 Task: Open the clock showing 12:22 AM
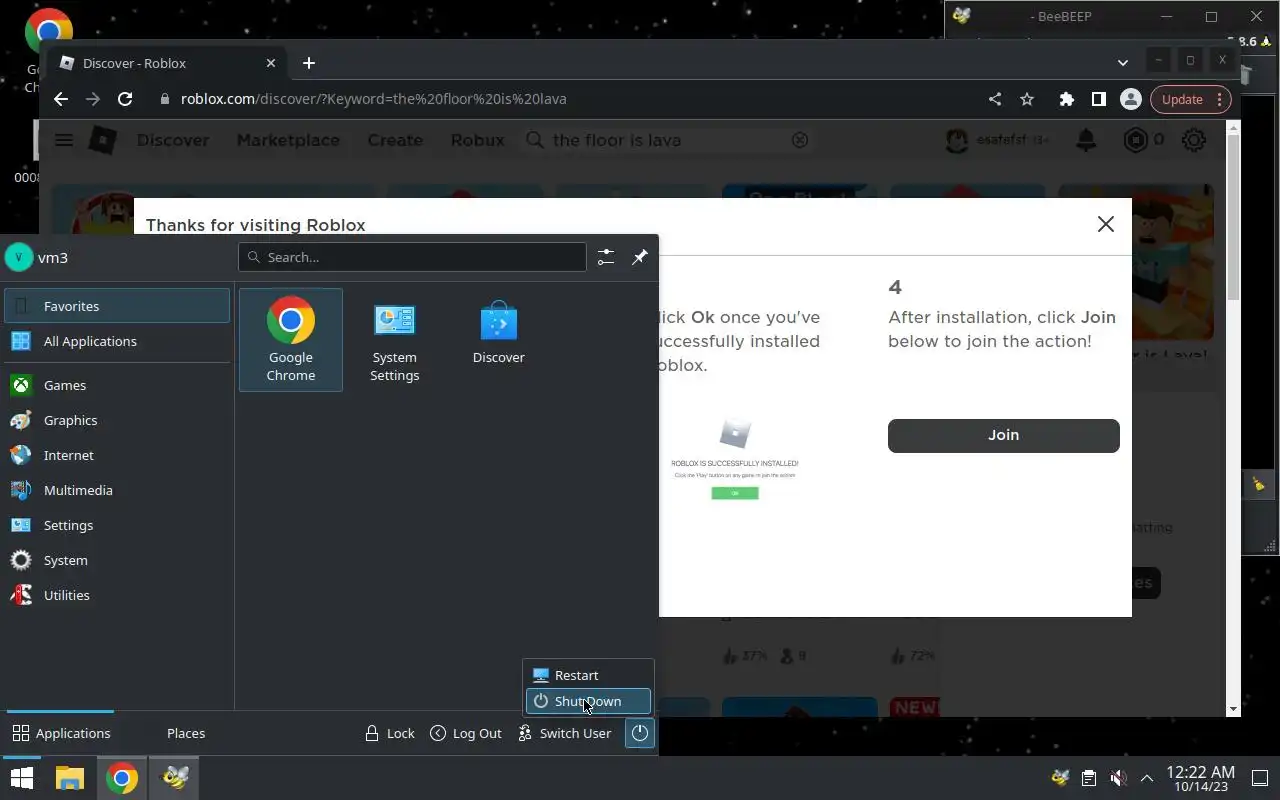coord(1200,779)
